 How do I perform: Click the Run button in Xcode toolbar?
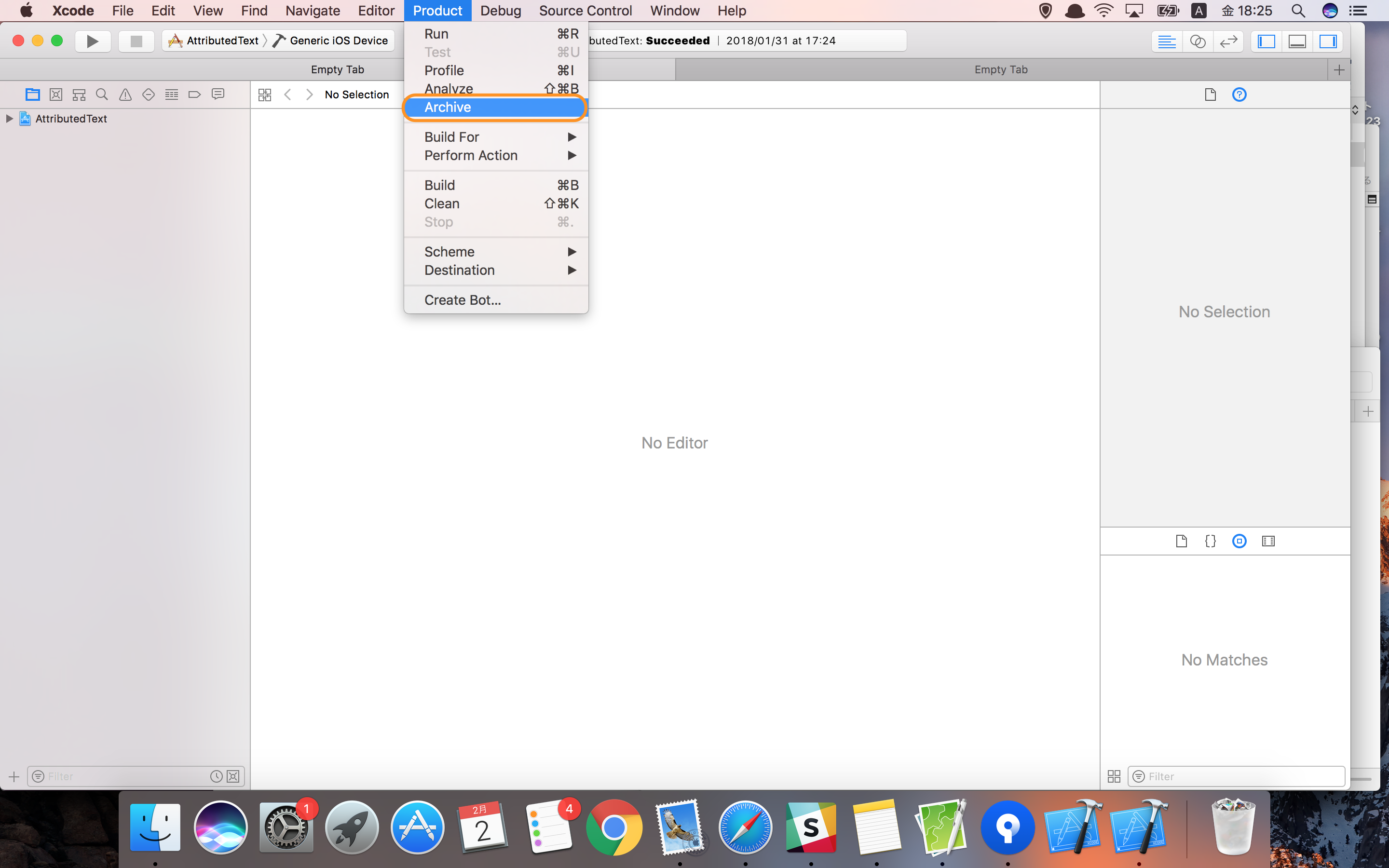(92, 40)
